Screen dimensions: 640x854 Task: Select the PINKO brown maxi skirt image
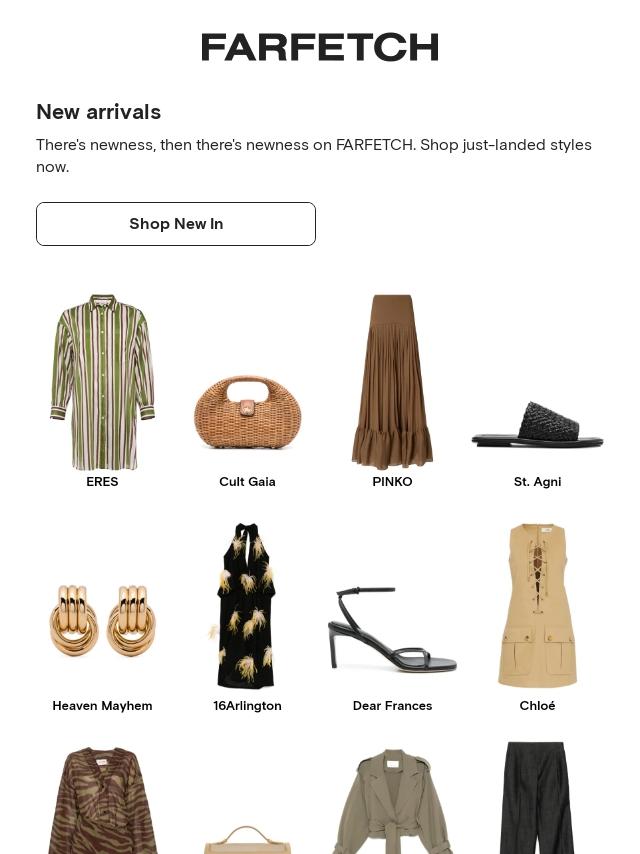[392, 382]
